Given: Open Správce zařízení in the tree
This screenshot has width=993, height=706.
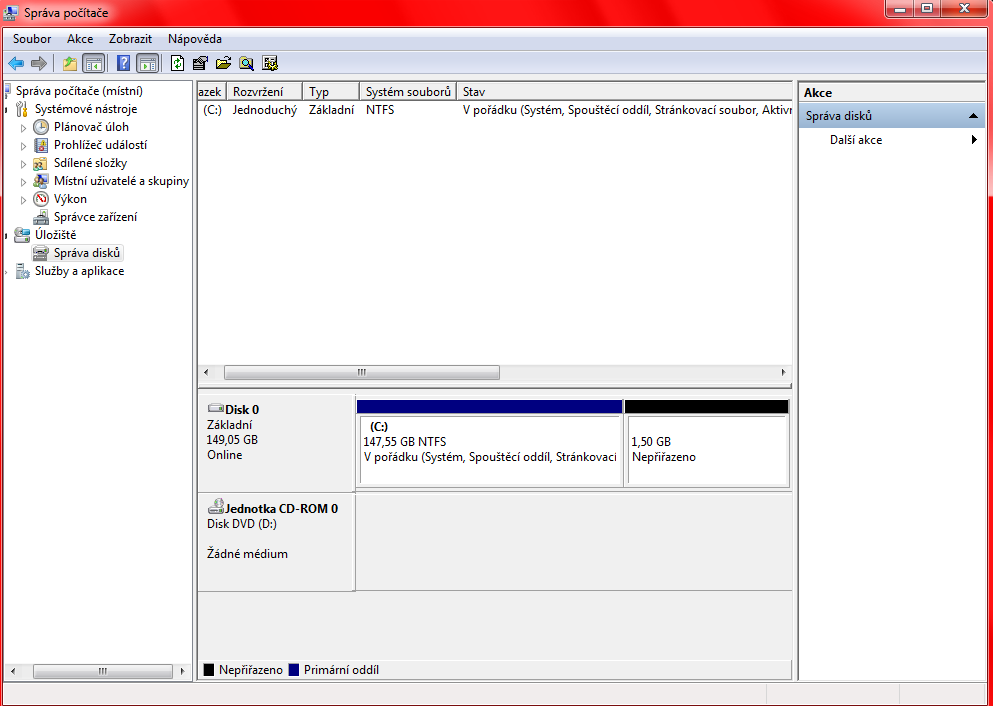Looking at the screenshot, I should click(95, 217).
